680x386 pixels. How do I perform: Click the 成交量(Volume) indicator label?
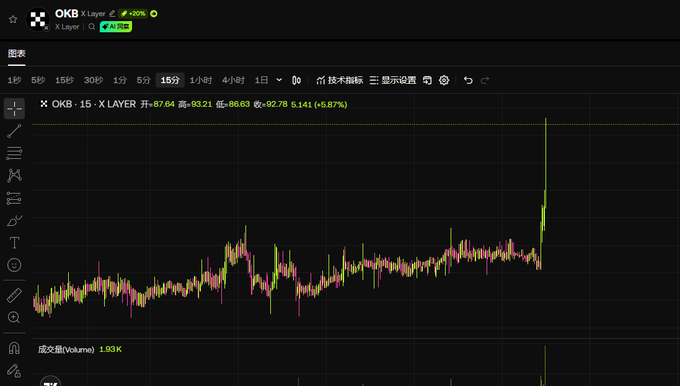click(x=66, y=350)
